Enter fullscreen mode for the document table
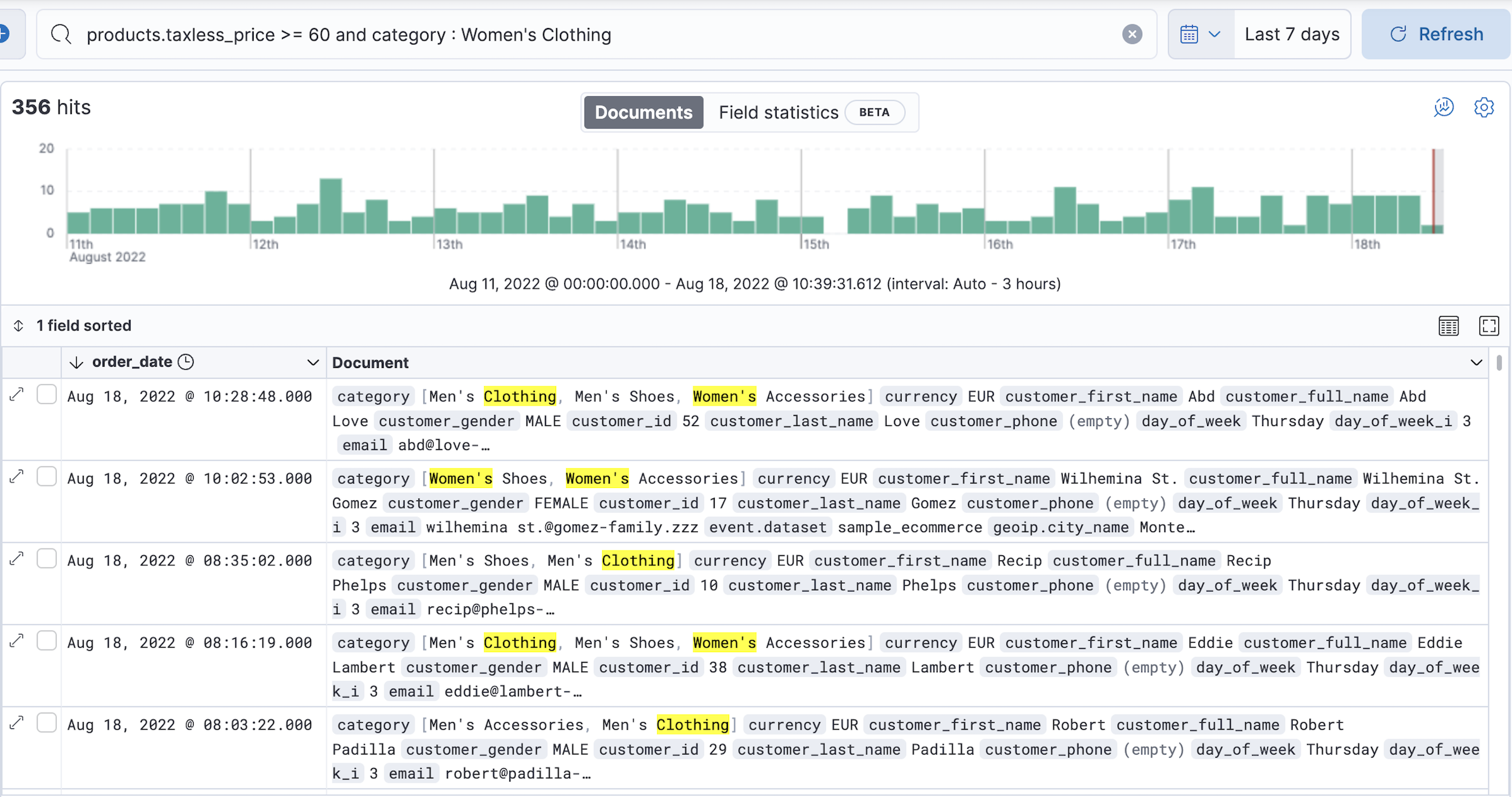1512x797 pixels. tap(1488, 325)
